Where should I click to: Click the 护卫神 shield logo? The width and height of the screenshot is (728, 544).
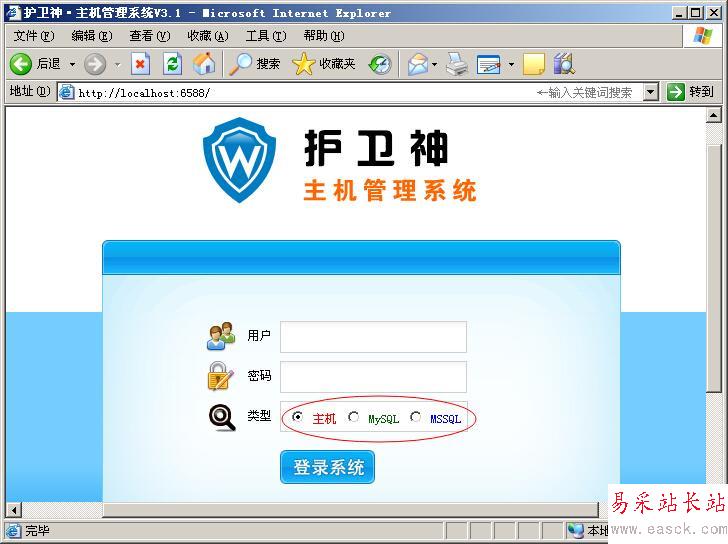click(x=240, y=160)
